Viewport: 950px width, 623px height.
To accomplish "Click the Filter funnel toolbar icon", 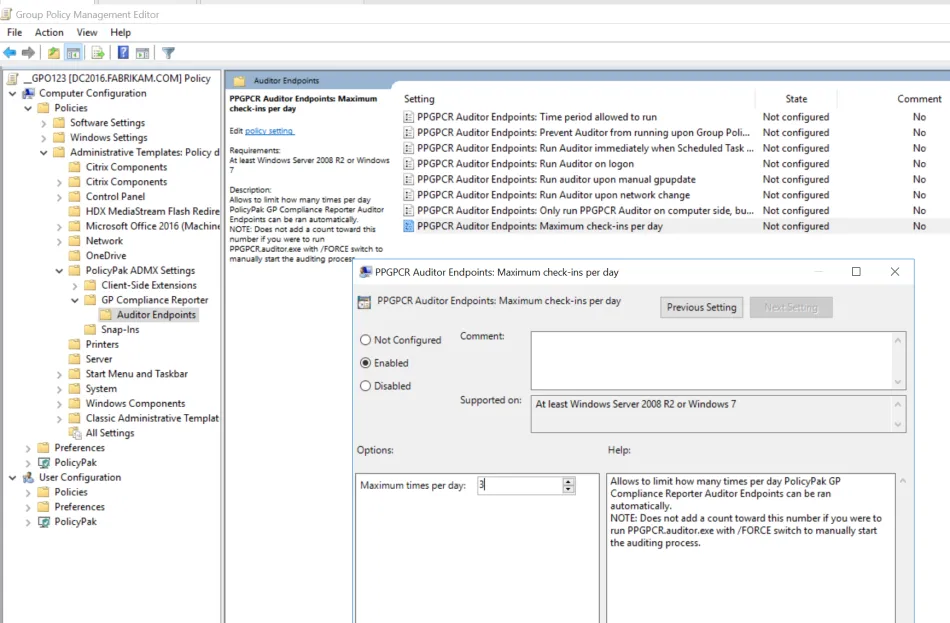I will (x=168, y=53).
